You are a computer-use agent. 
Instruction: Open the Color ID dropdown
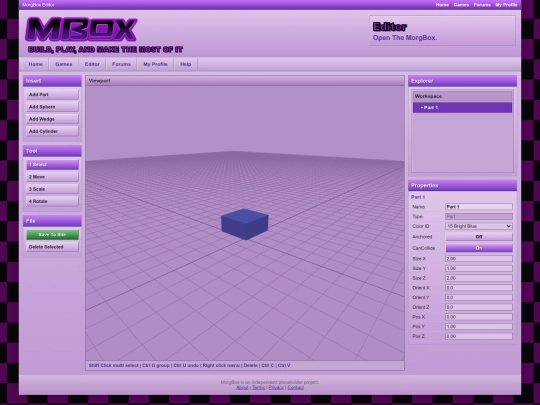point(479,226)
